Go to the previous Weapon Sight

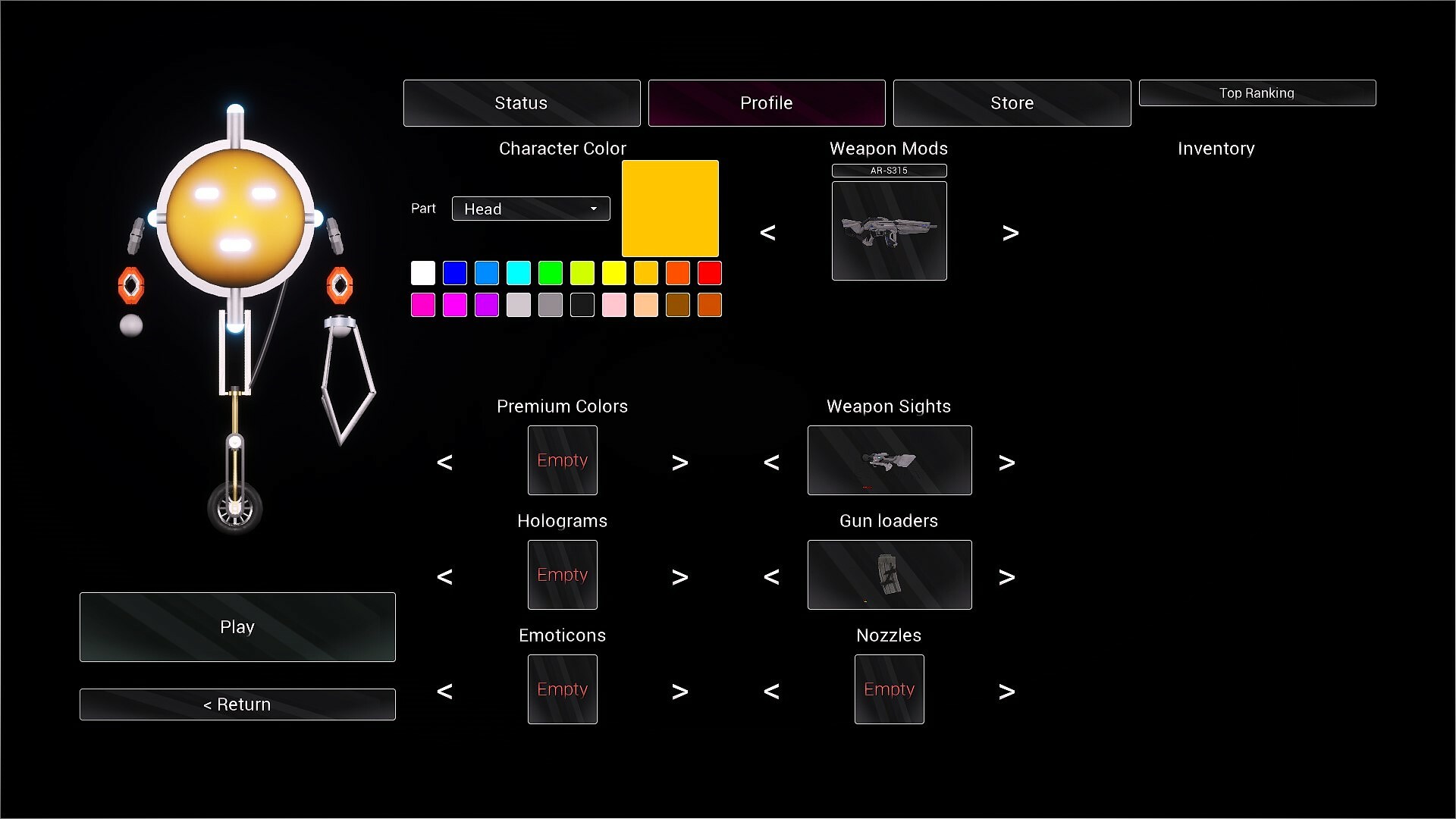tap(772, 461)
